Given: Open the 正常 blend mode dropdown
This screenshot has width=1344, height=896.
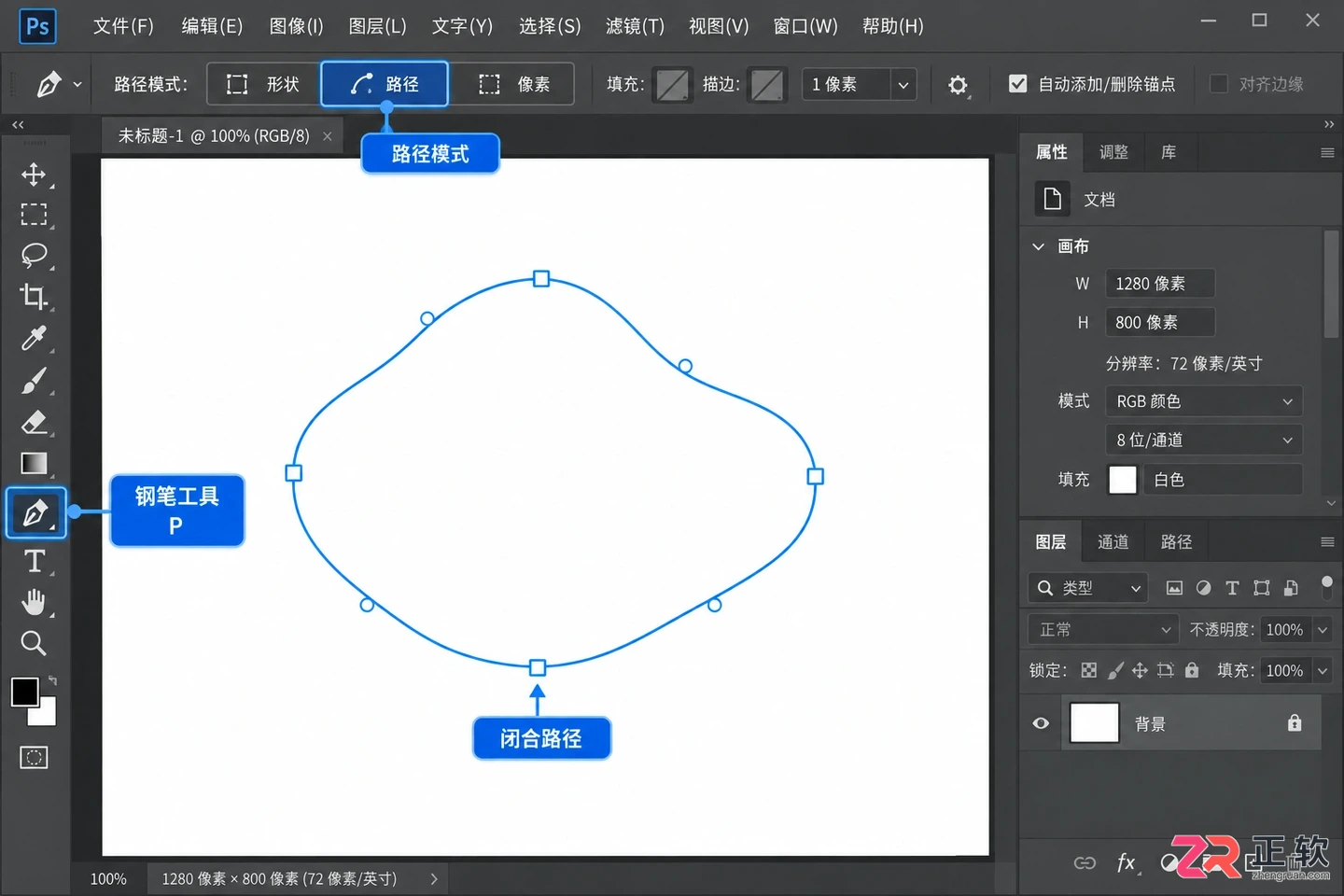Looking at the screenshot, I should (1102, 630).
